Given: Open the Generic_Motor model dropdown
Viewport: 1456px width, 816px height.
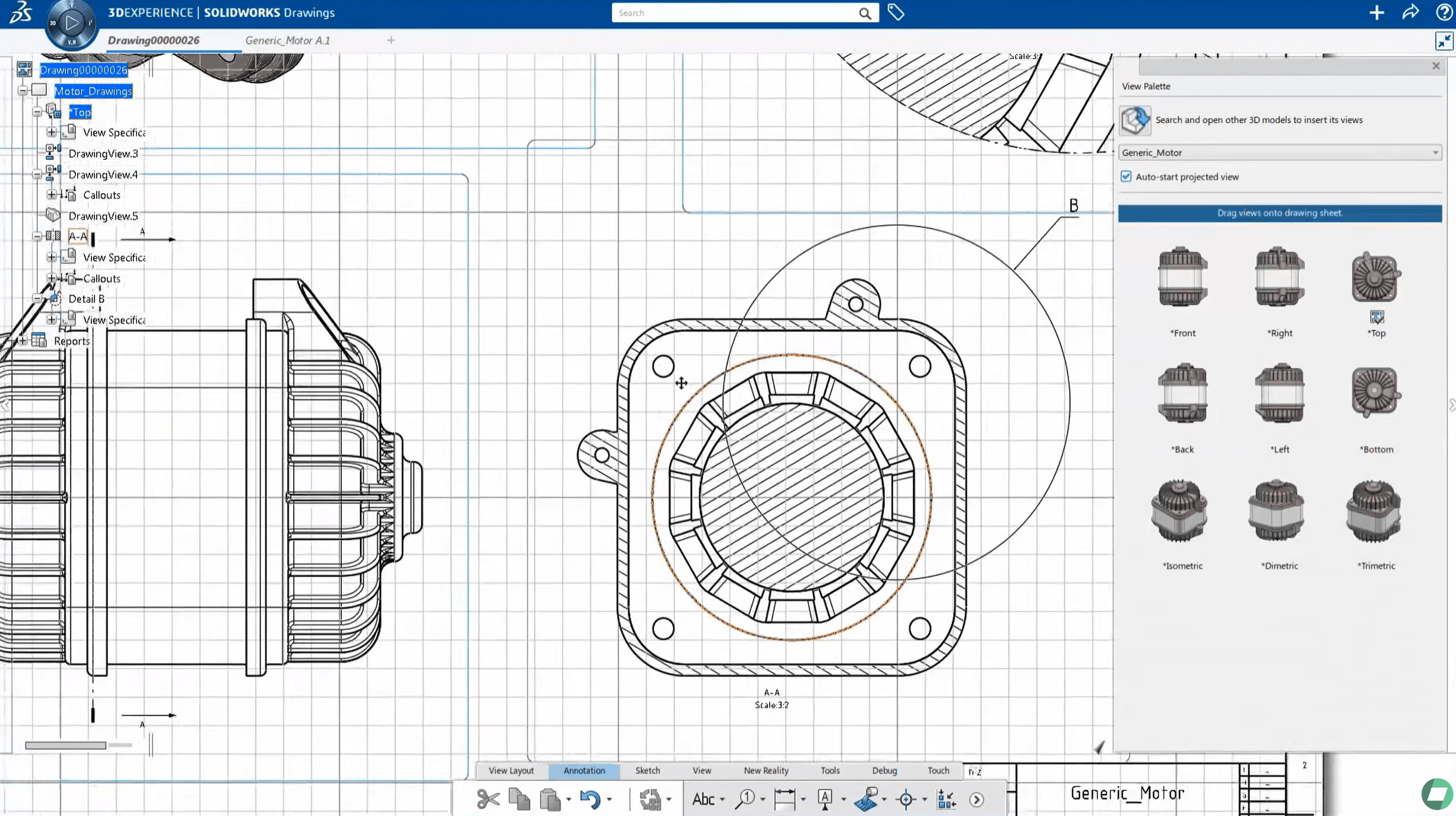Looking at the screenshot, I should click(x=1435, y=152).
